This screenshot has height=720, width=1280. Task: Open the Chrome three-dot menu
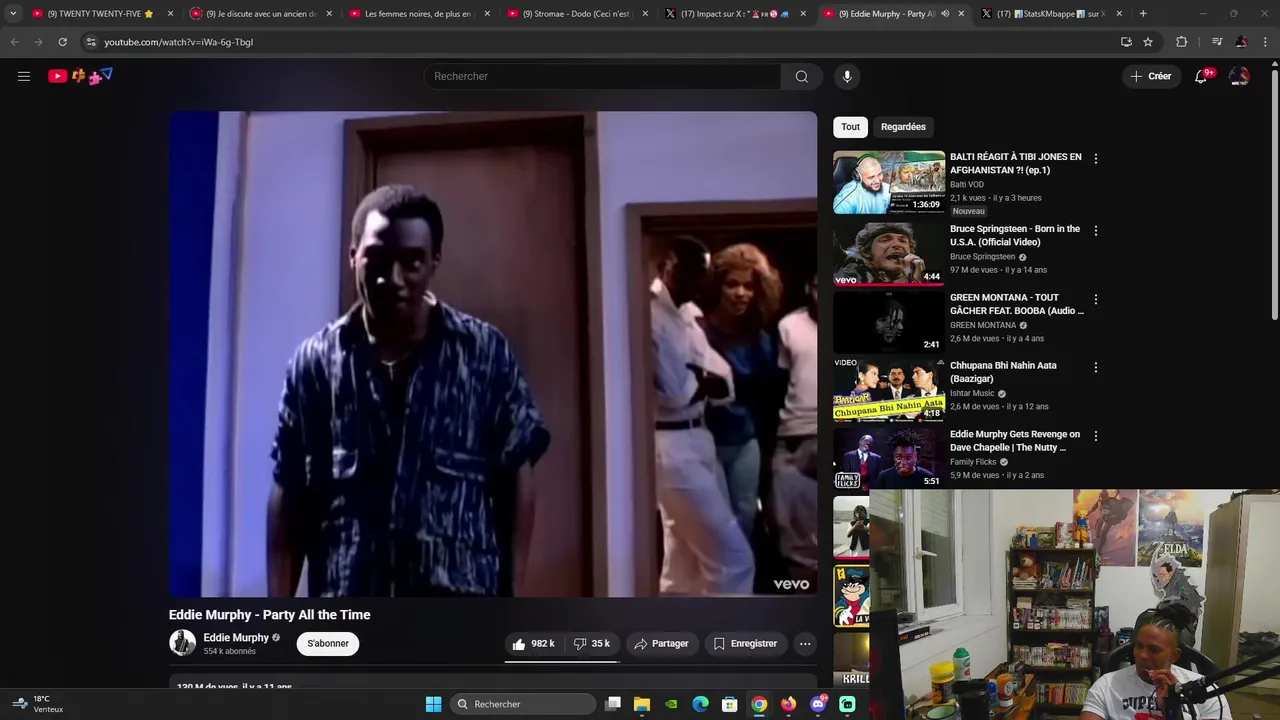(x=1265, y=42)
